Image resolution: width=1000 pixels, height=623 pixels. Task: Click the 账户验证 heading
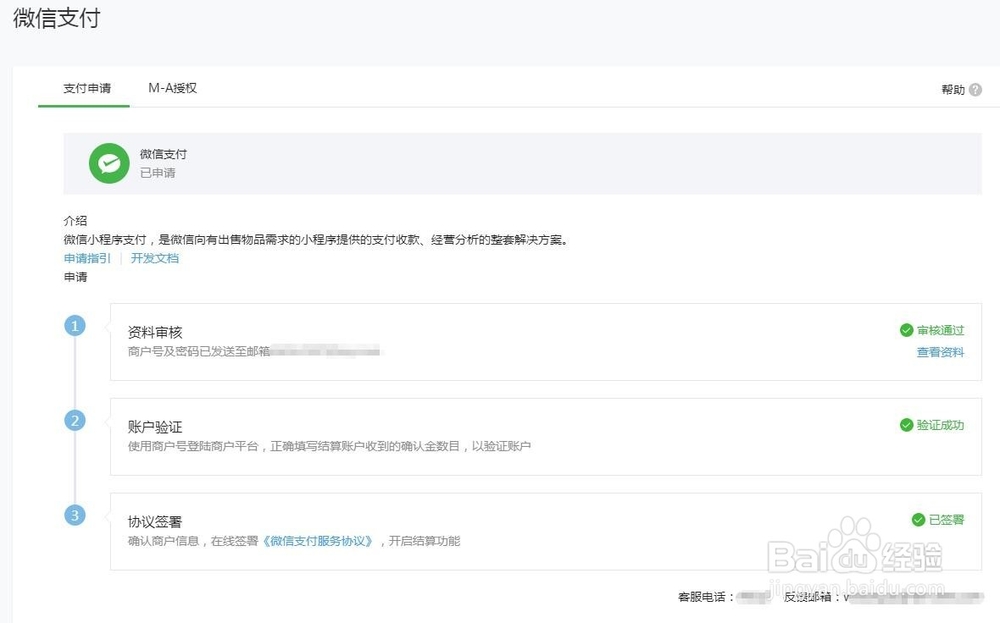click(155, 427)
